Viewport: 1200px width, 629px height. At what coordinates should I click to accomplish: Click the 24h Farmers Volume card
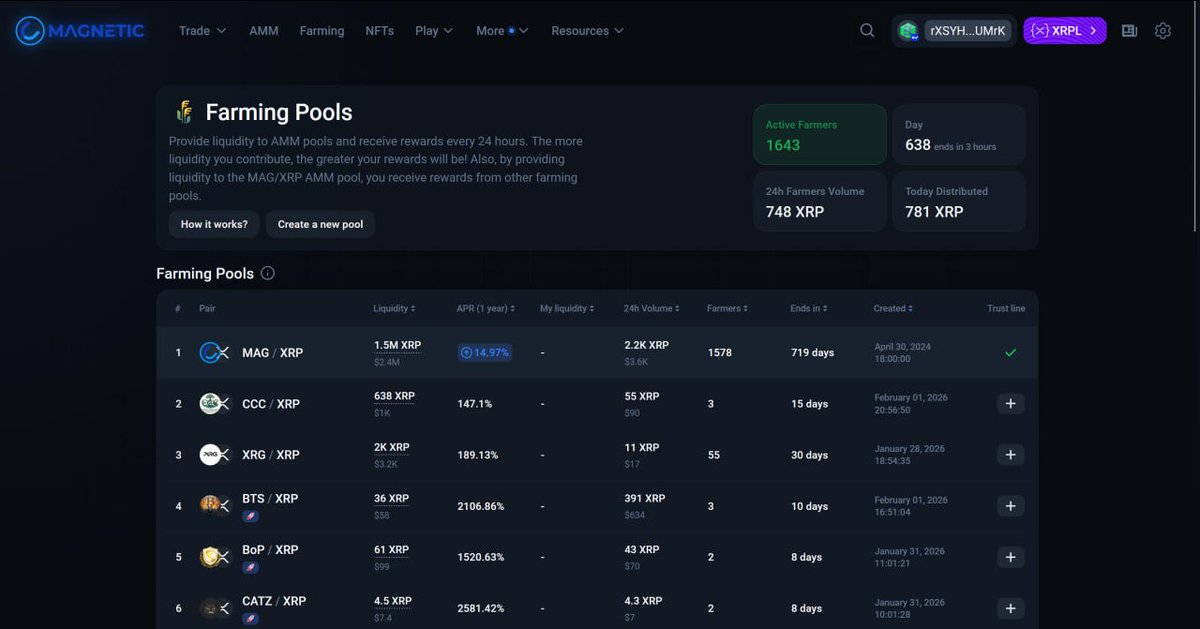[x=820, y=201]
